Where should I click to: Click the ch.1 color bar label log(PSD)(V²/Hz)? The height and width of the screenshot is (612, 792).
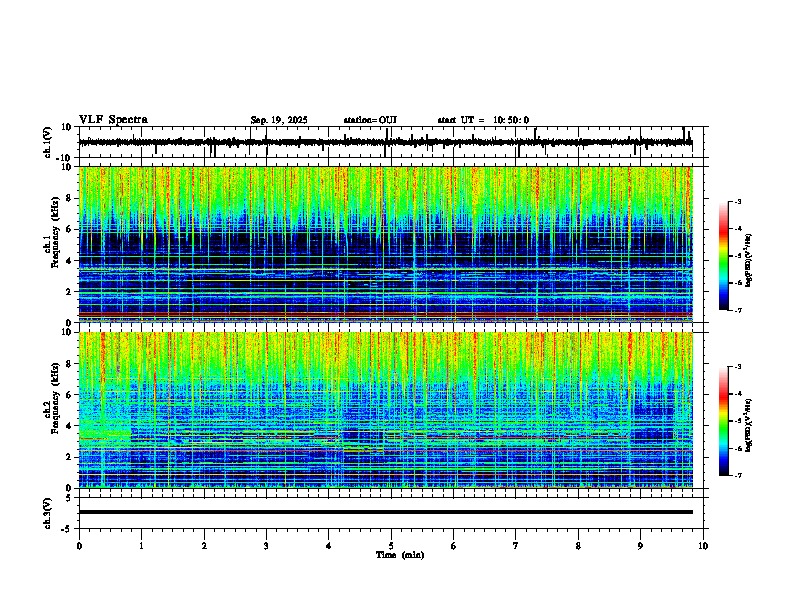[x=748, y=261]
